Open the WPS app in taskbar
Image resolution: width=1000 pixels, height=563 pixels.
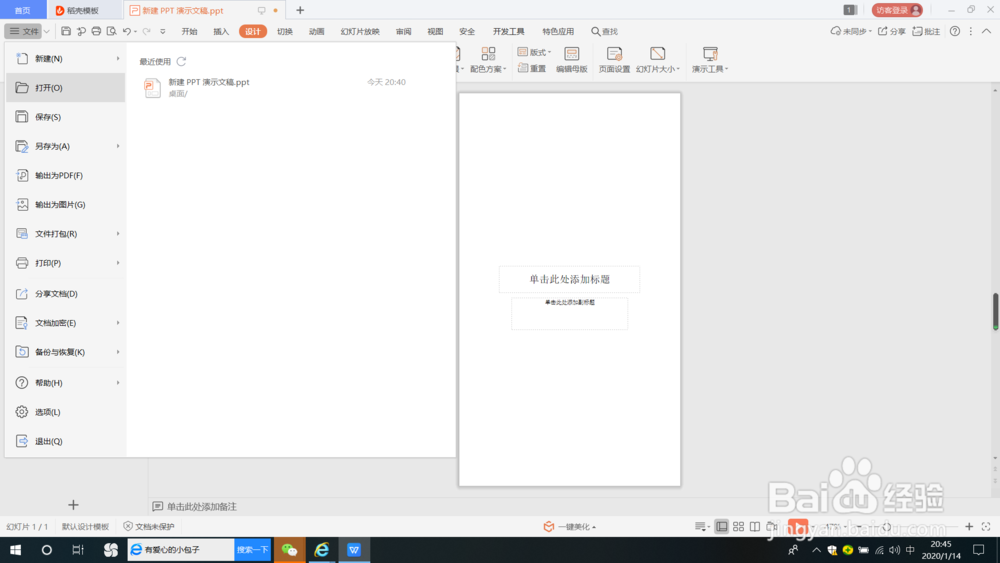(354, 550)
